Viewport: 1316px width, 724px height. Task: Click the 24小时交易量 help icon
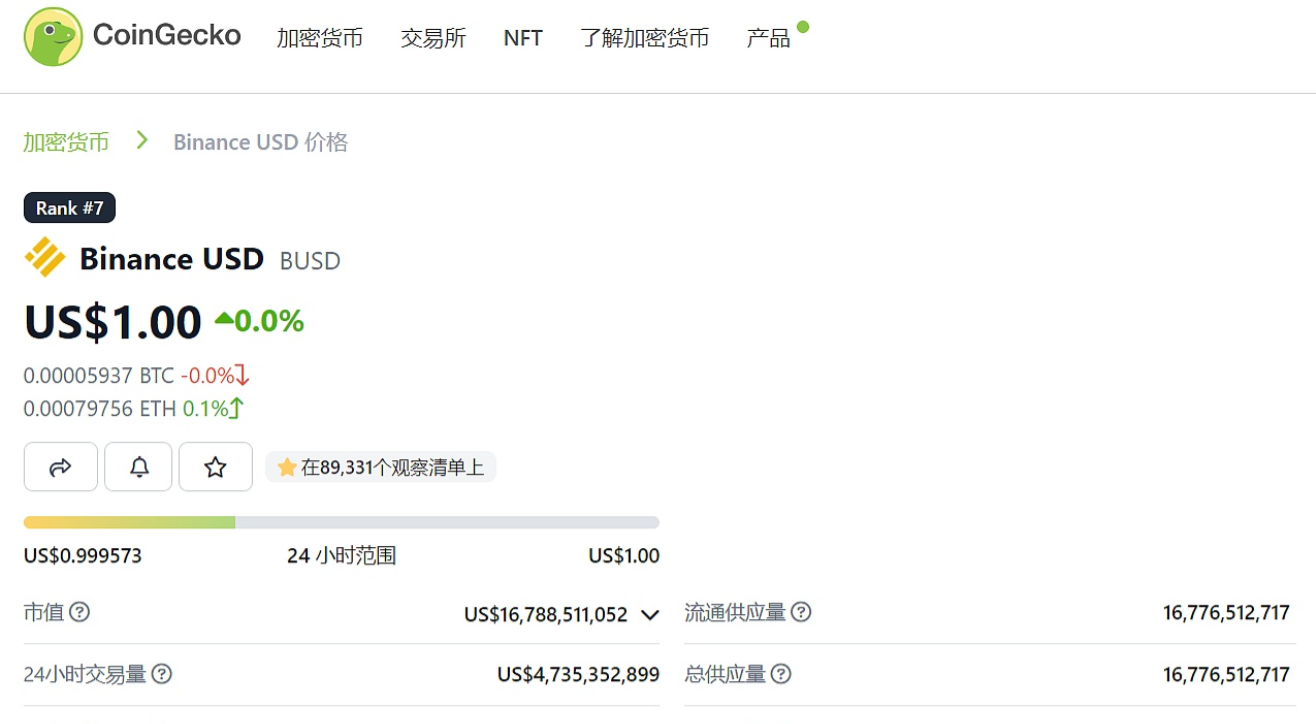[x=163, y=675]
